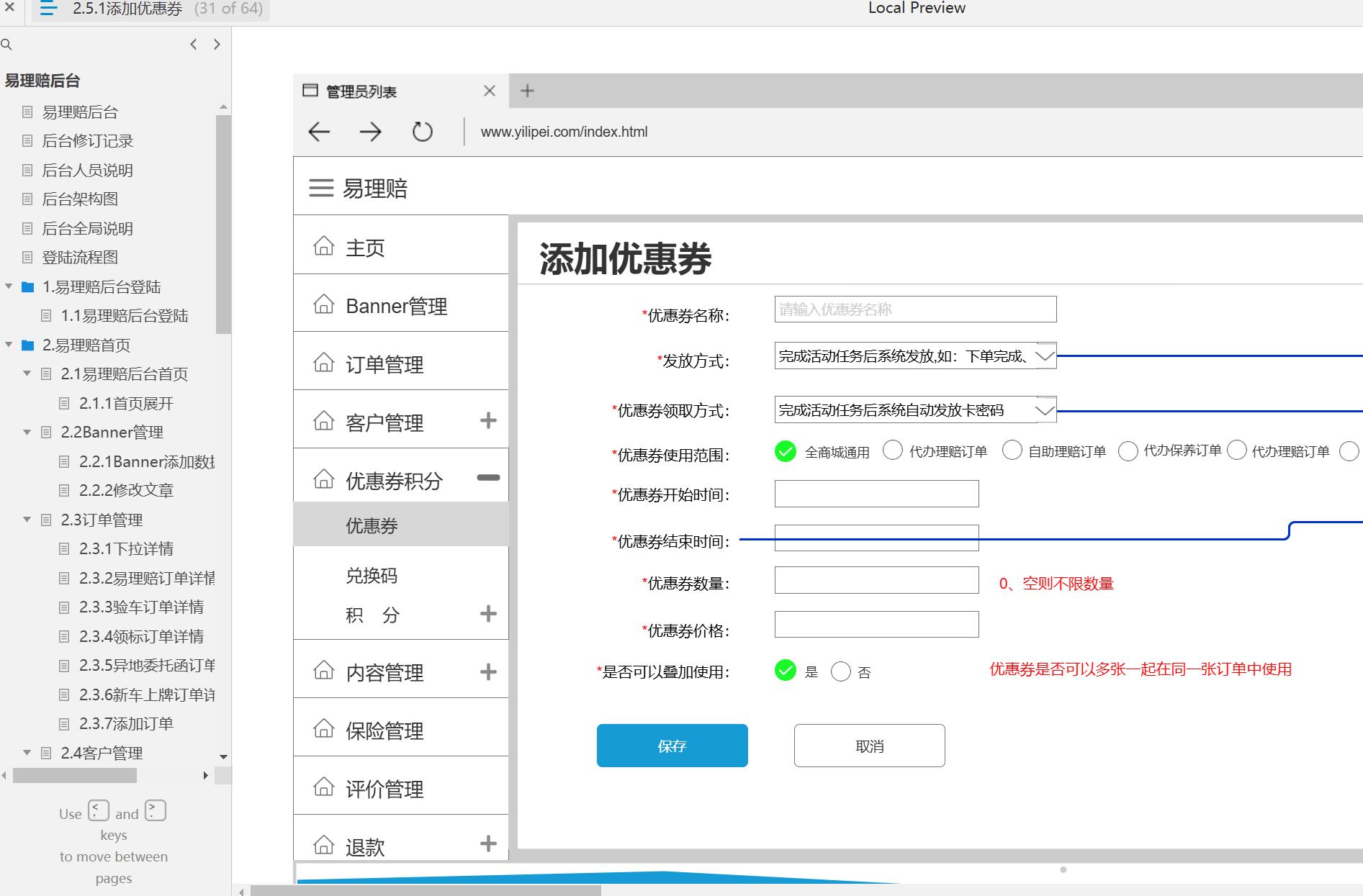The image size is (1363, 896).
Task: Go to previous page with left chevron
Action: [x=193, y=45]
